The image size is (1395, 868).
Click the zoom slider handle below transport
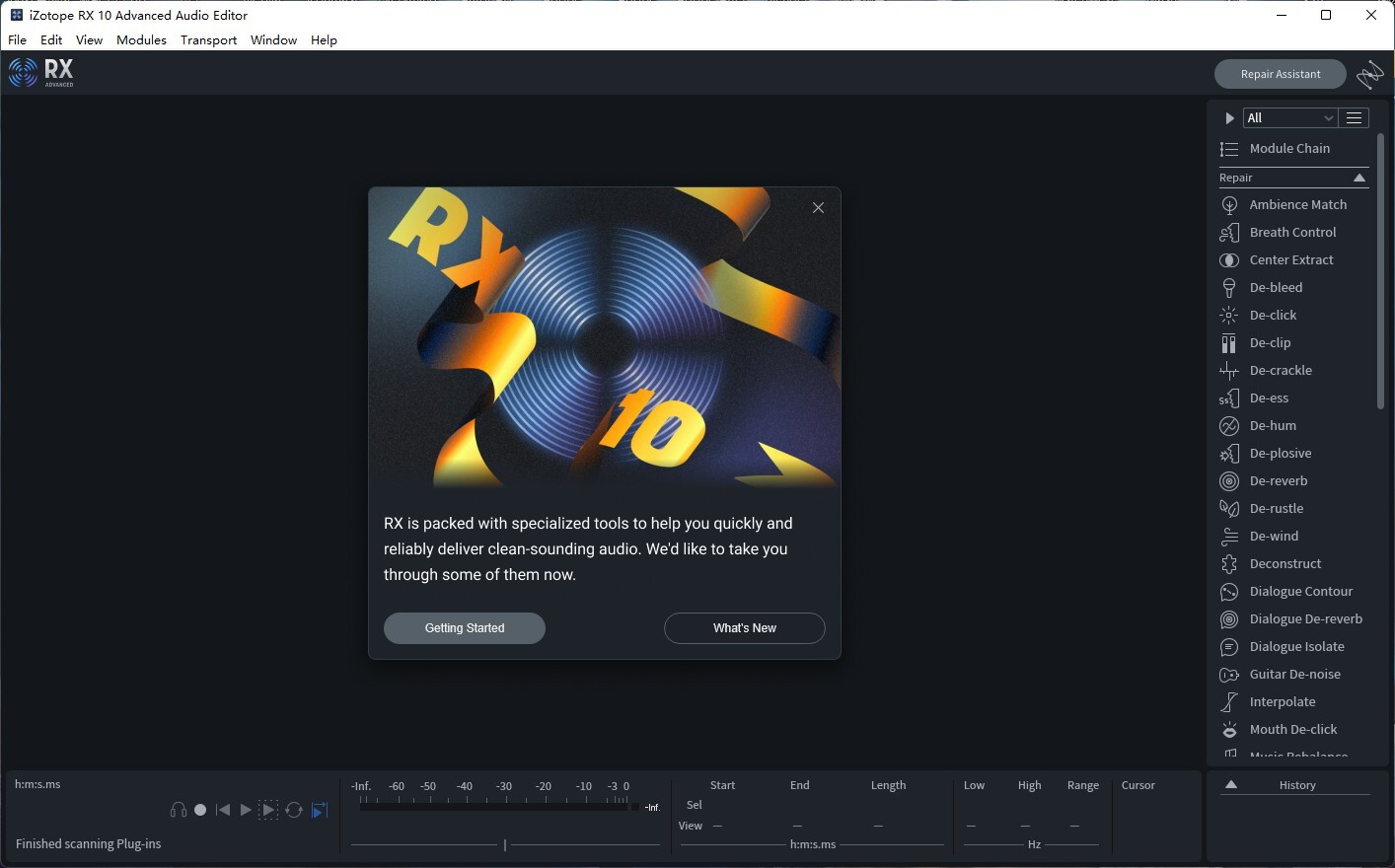coord(505,844)
